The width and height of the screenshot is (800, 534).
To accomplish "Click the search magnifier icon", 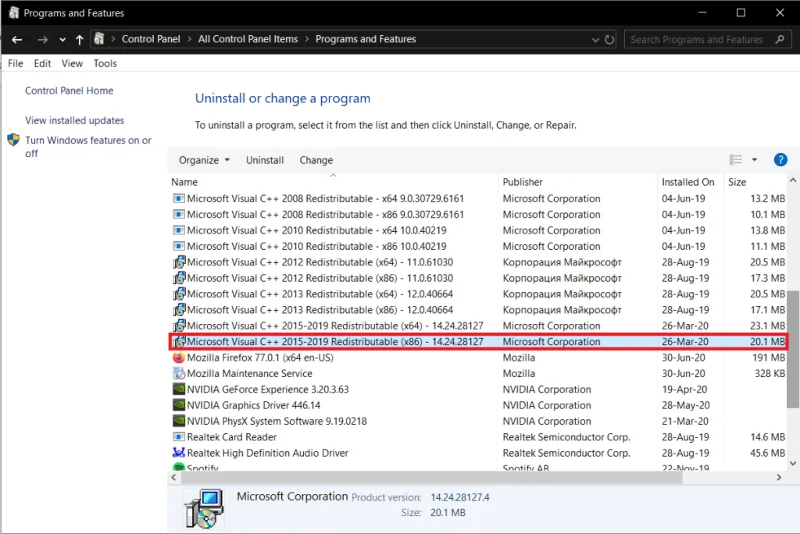I will 780,39.
